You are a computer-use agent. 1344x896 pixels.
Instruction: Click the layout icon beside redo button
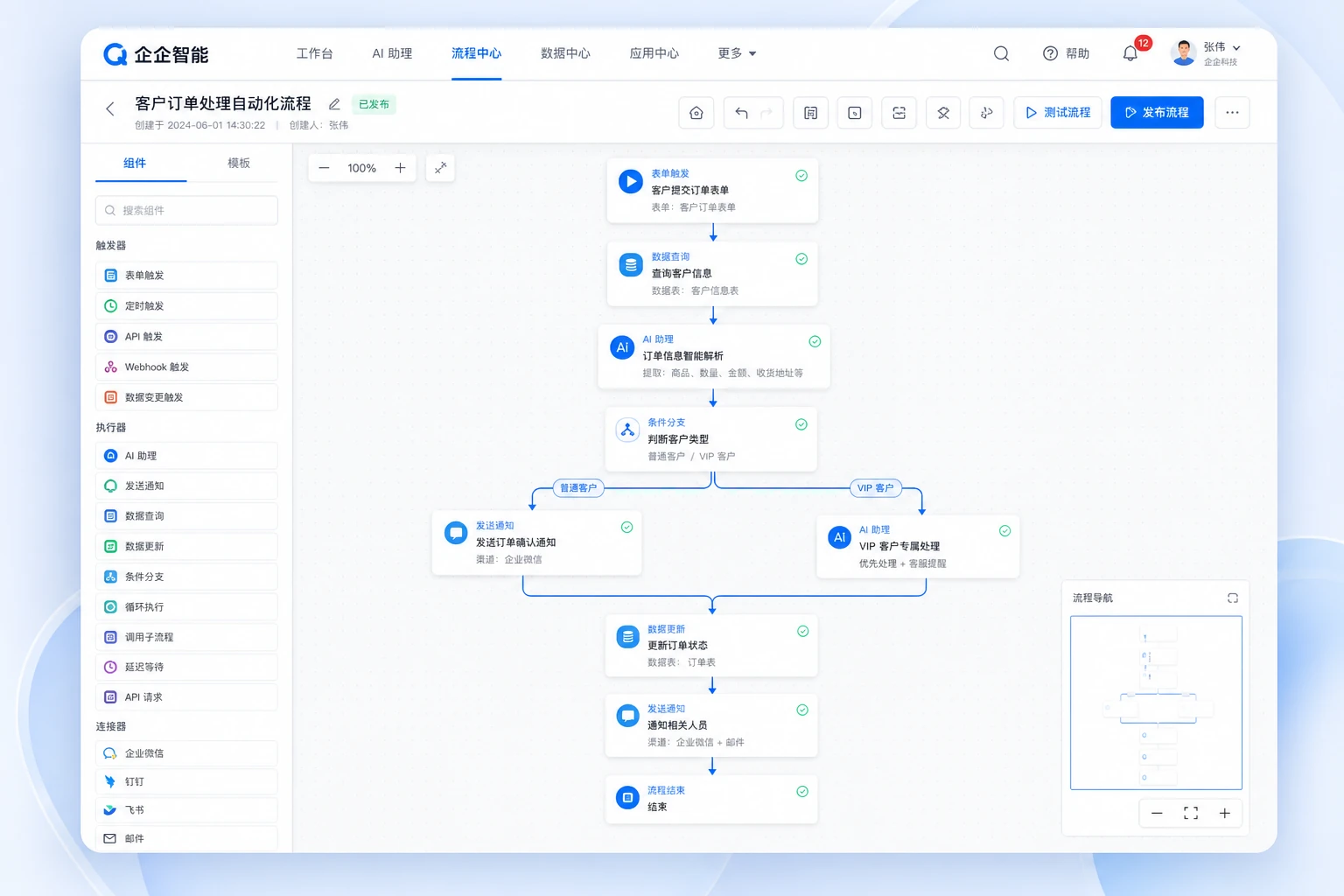coord(810,113)
